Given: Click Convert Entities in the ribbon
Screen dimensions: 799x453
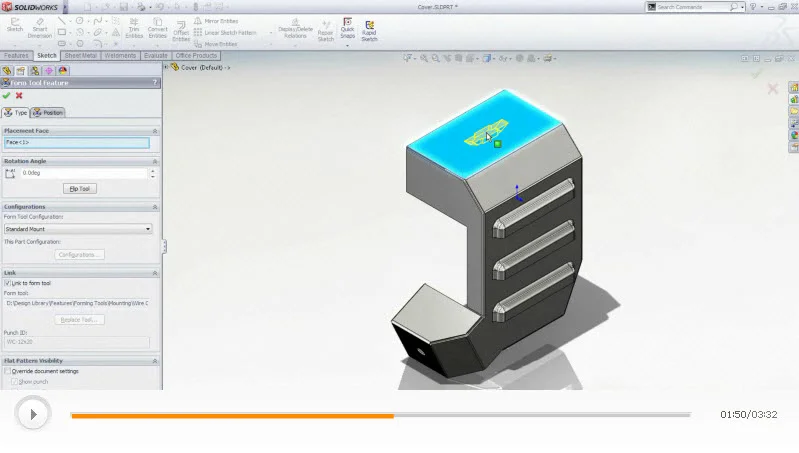Looking at the screenshot, I should pyautogui.click(x=157, y=28).
